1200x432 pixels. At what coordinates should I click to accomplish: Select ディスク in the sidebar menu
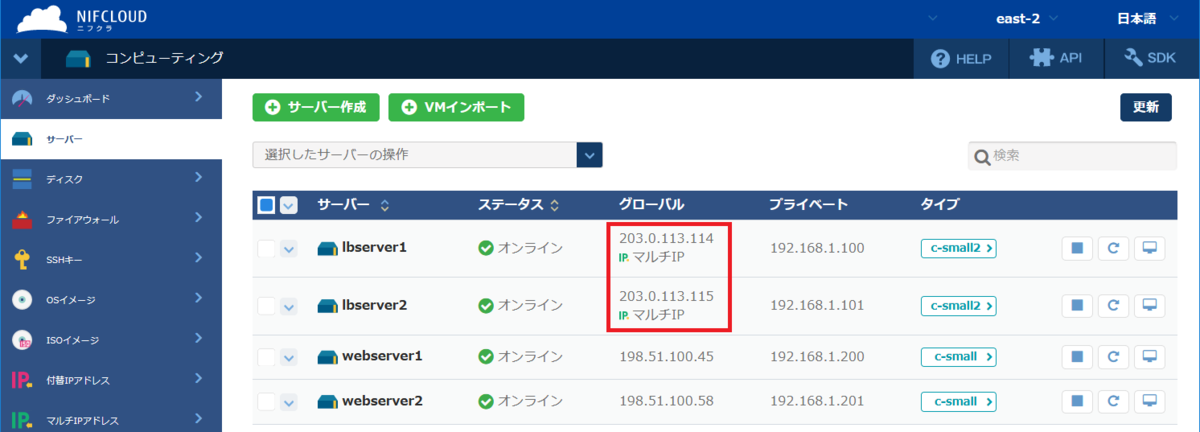[x=110, y=179]
